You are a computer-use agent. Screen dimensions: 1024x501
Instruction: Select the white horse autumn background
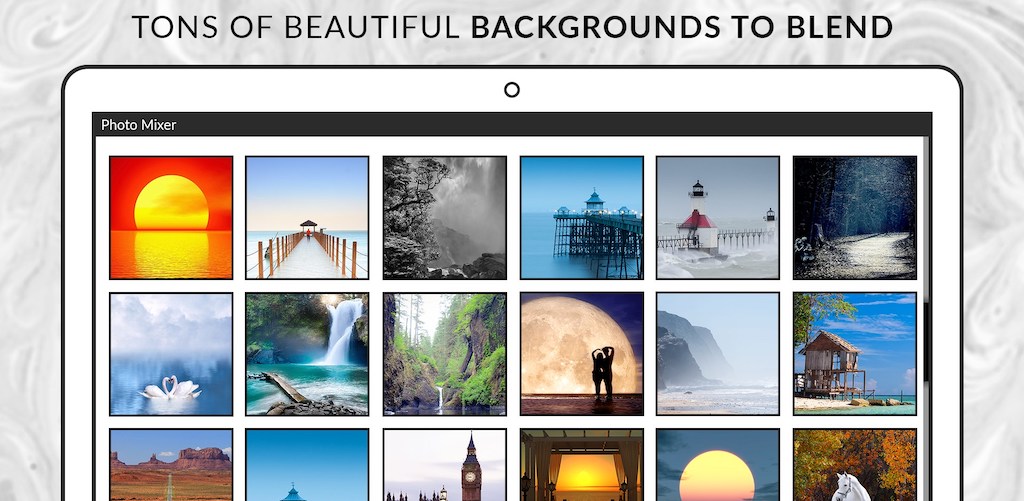click(854, 466)
